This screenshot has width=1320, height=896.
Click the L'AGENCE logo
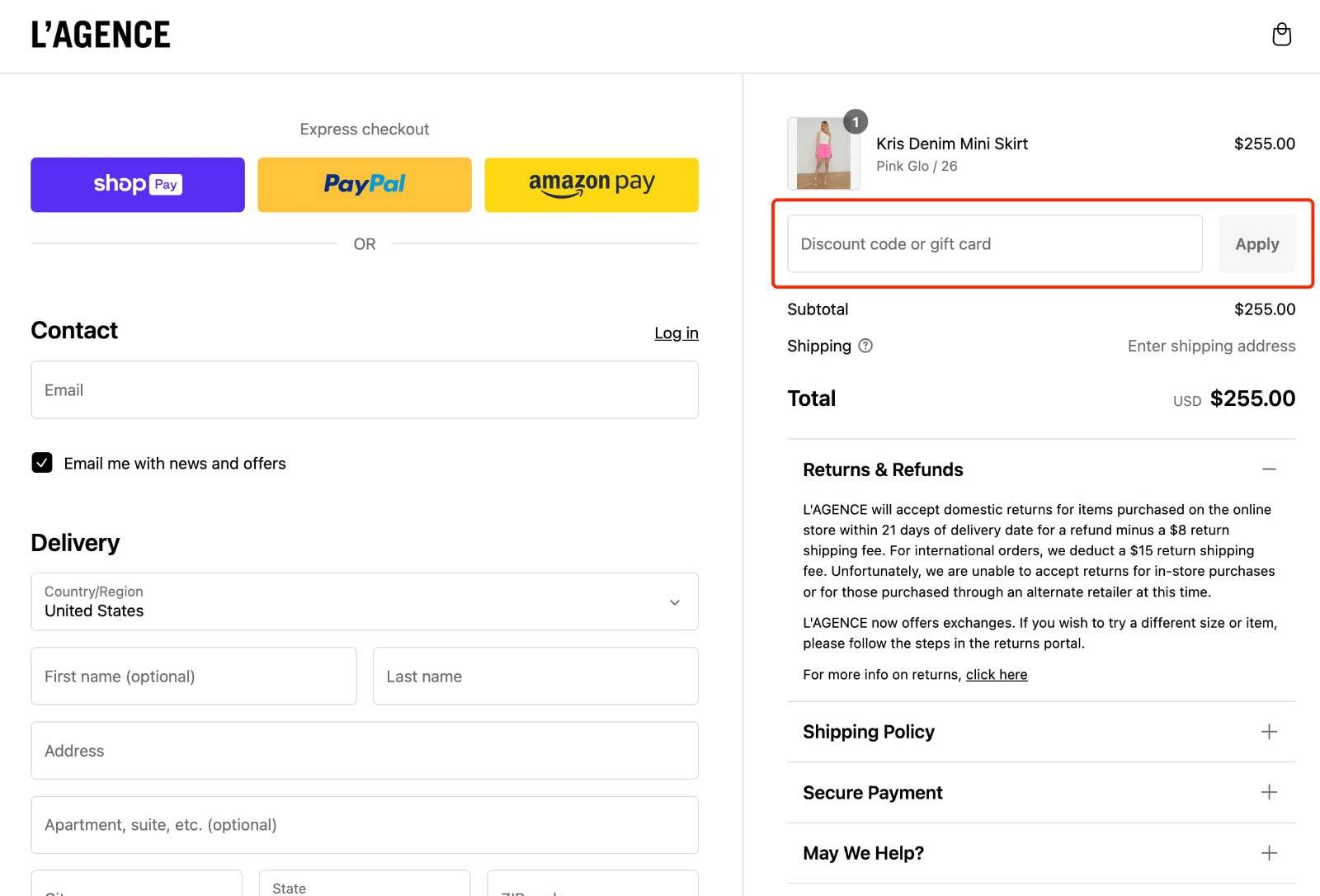click(101, 35)
